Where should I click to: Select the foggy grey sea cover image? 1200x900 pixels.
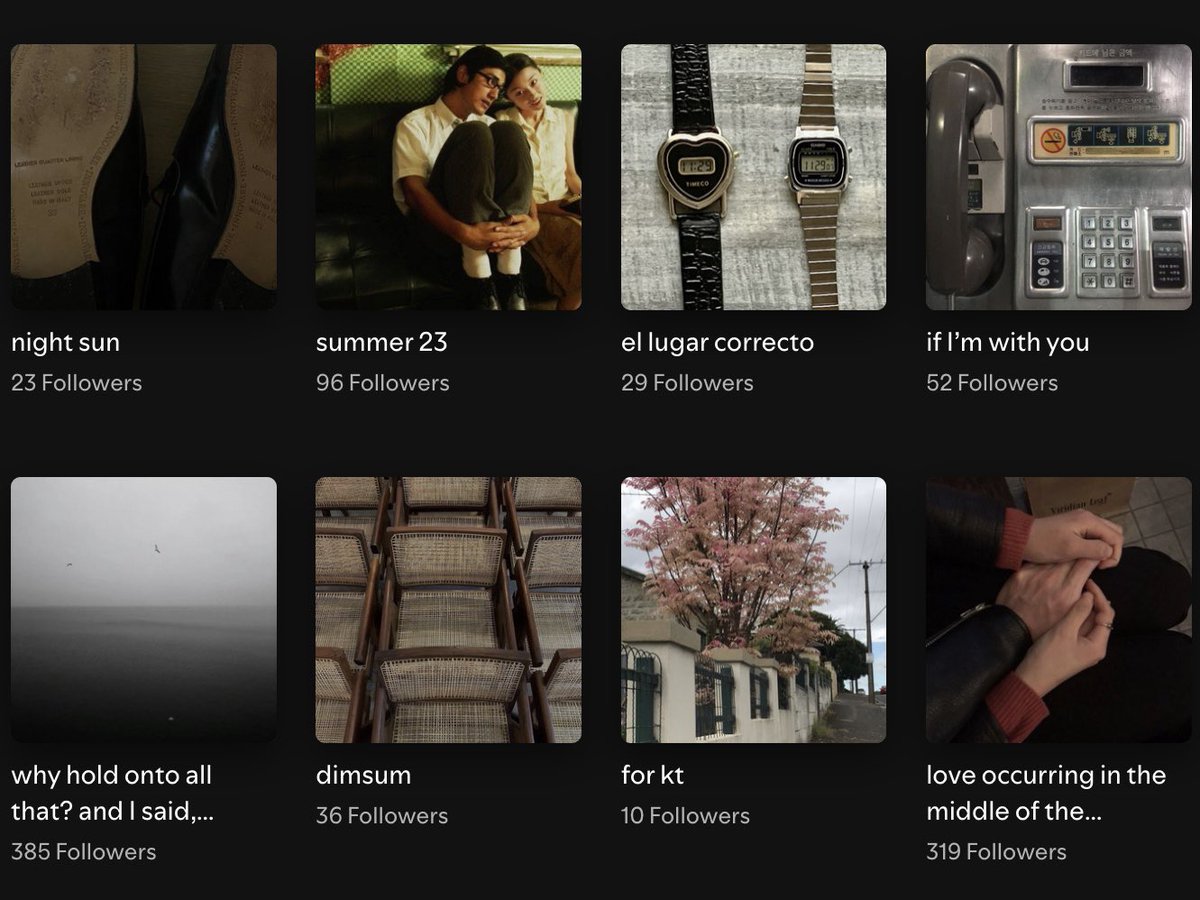[143, 609]
